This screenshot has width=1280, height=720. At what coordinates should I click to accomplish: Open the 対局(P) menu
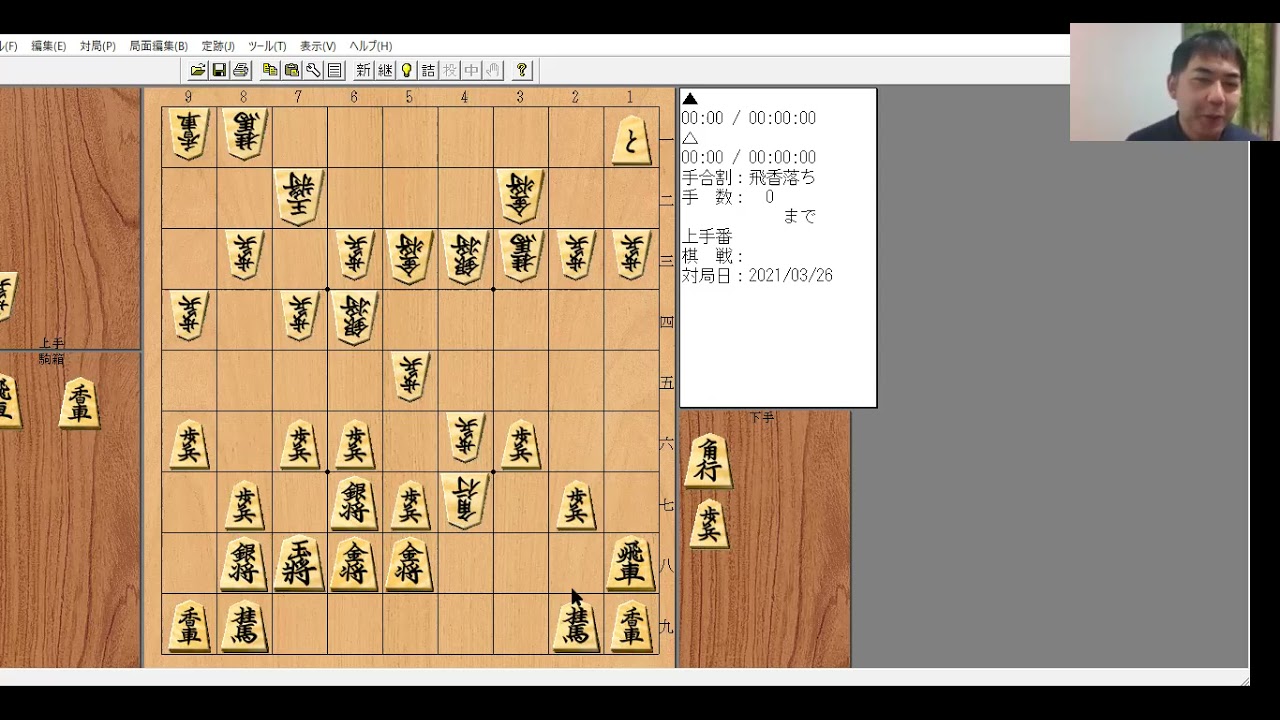coord(98,46)
